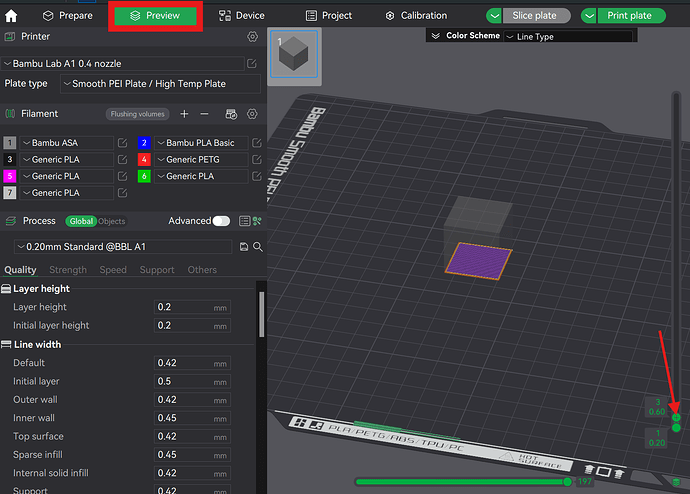Switch to the Preview tab

point(155,16)
